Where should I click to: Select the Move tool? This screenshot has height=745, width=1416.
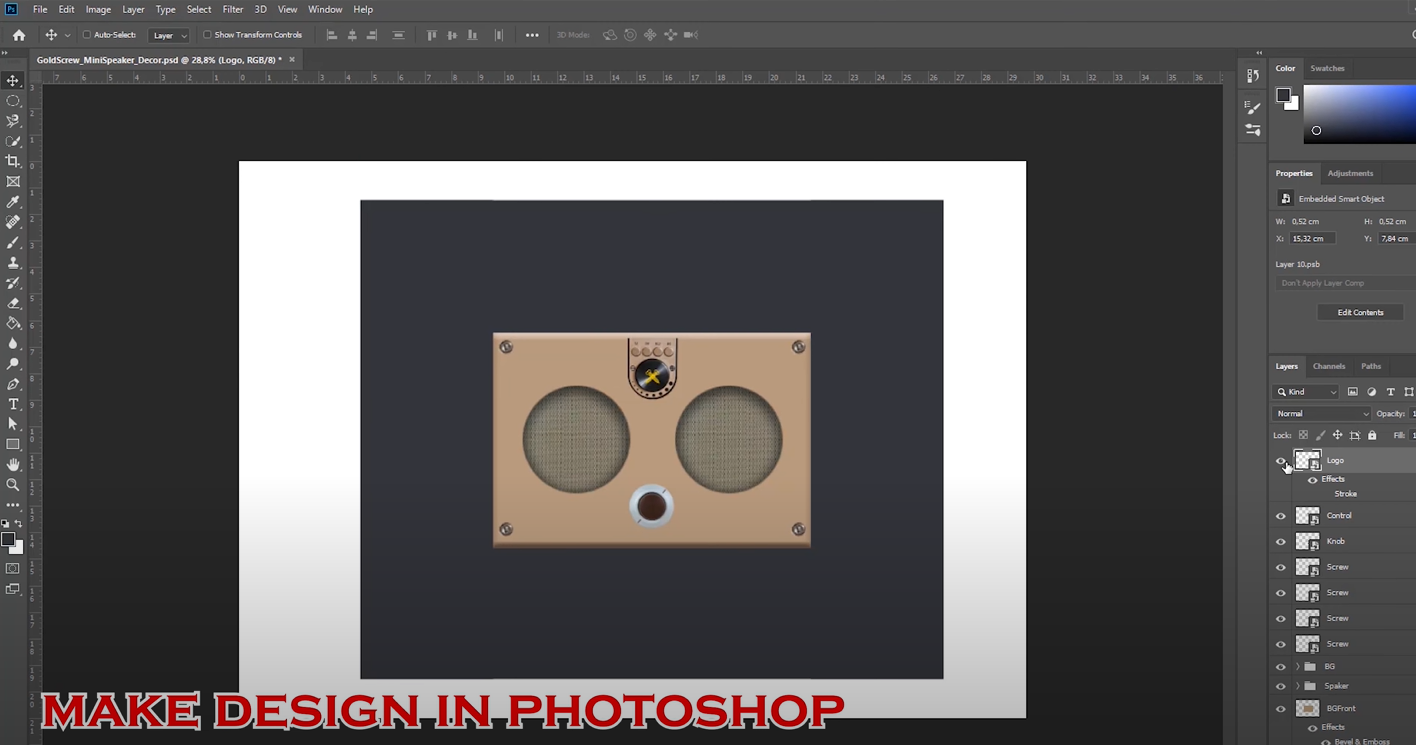tap(13, 80)
